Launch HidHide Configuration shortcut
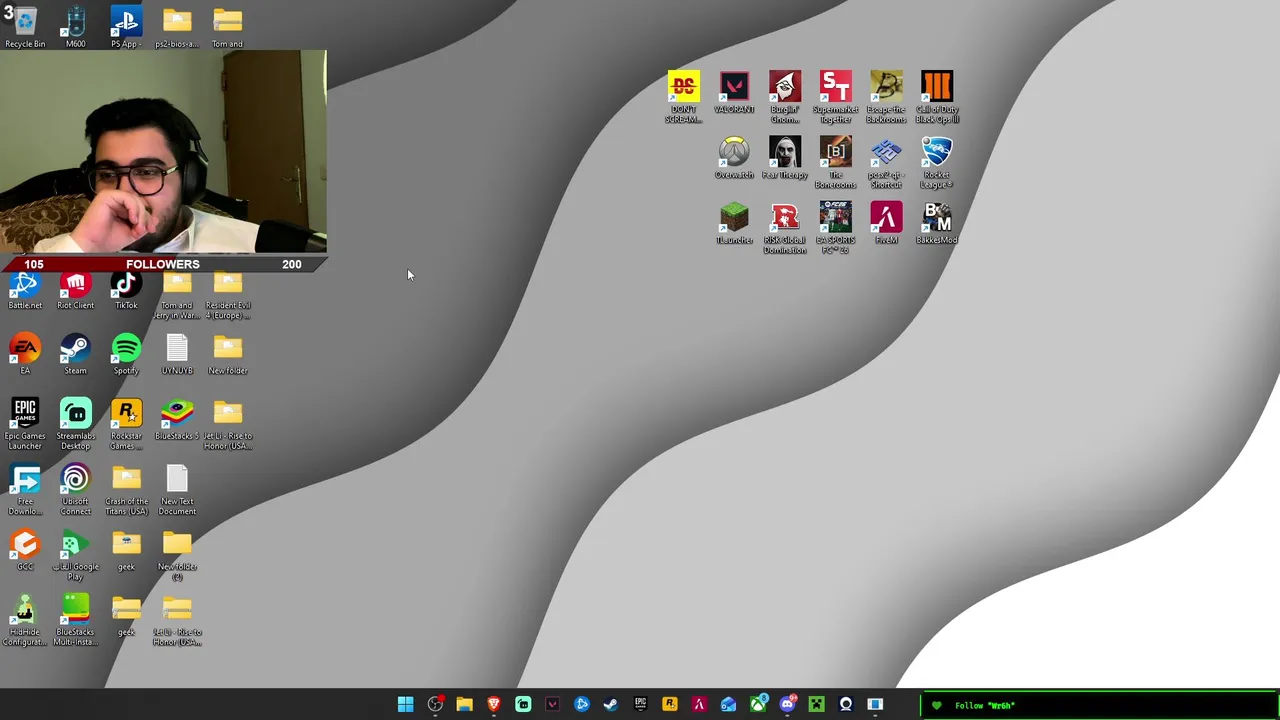1280x720 pixels. click(x=25, y=620)
